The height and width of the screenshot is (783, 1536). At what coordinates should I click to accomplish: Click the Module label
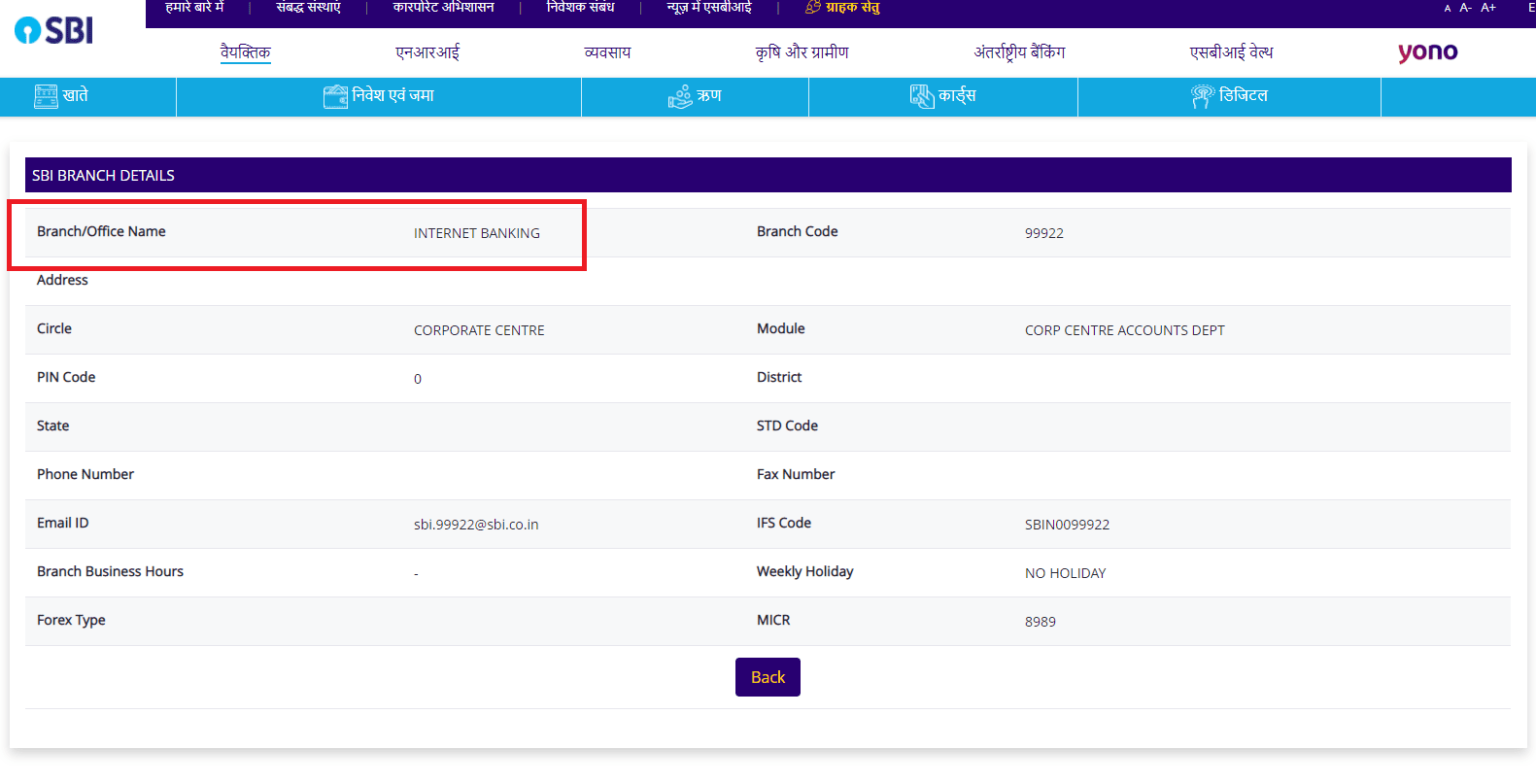pos(781,328)
